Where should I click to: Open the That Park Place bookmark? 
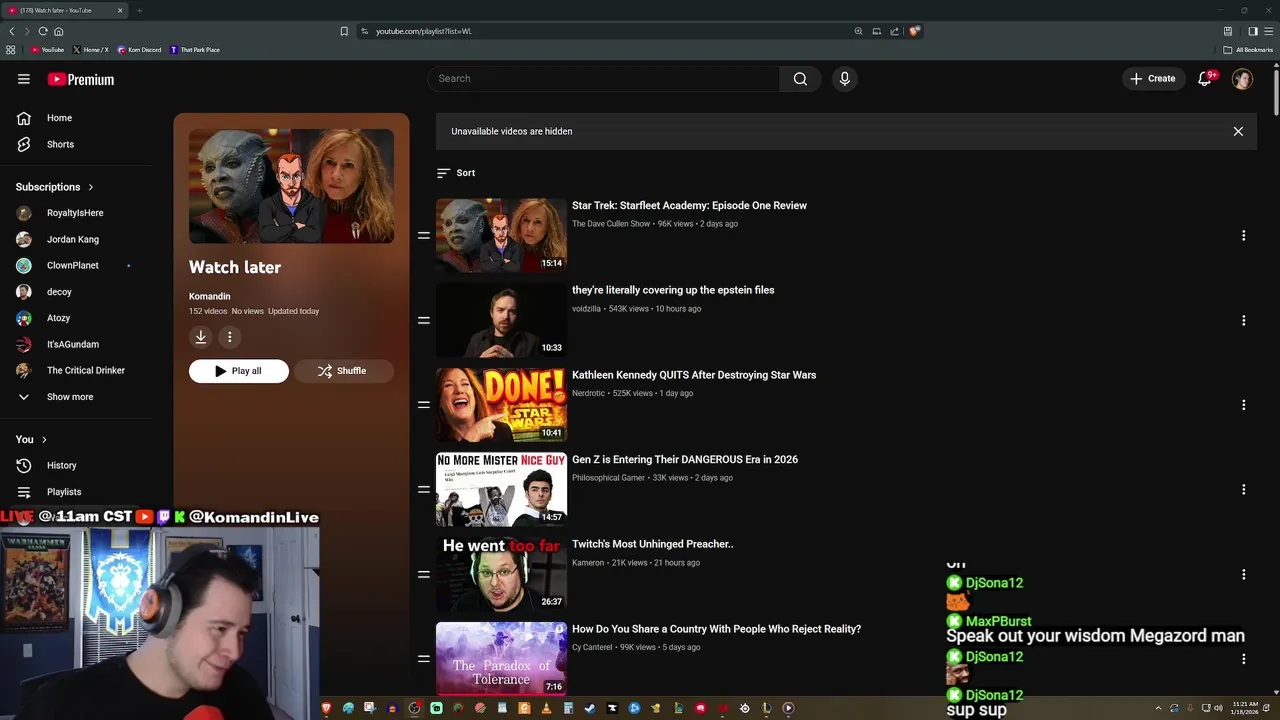pyautogui.click(x=195, y=50)
